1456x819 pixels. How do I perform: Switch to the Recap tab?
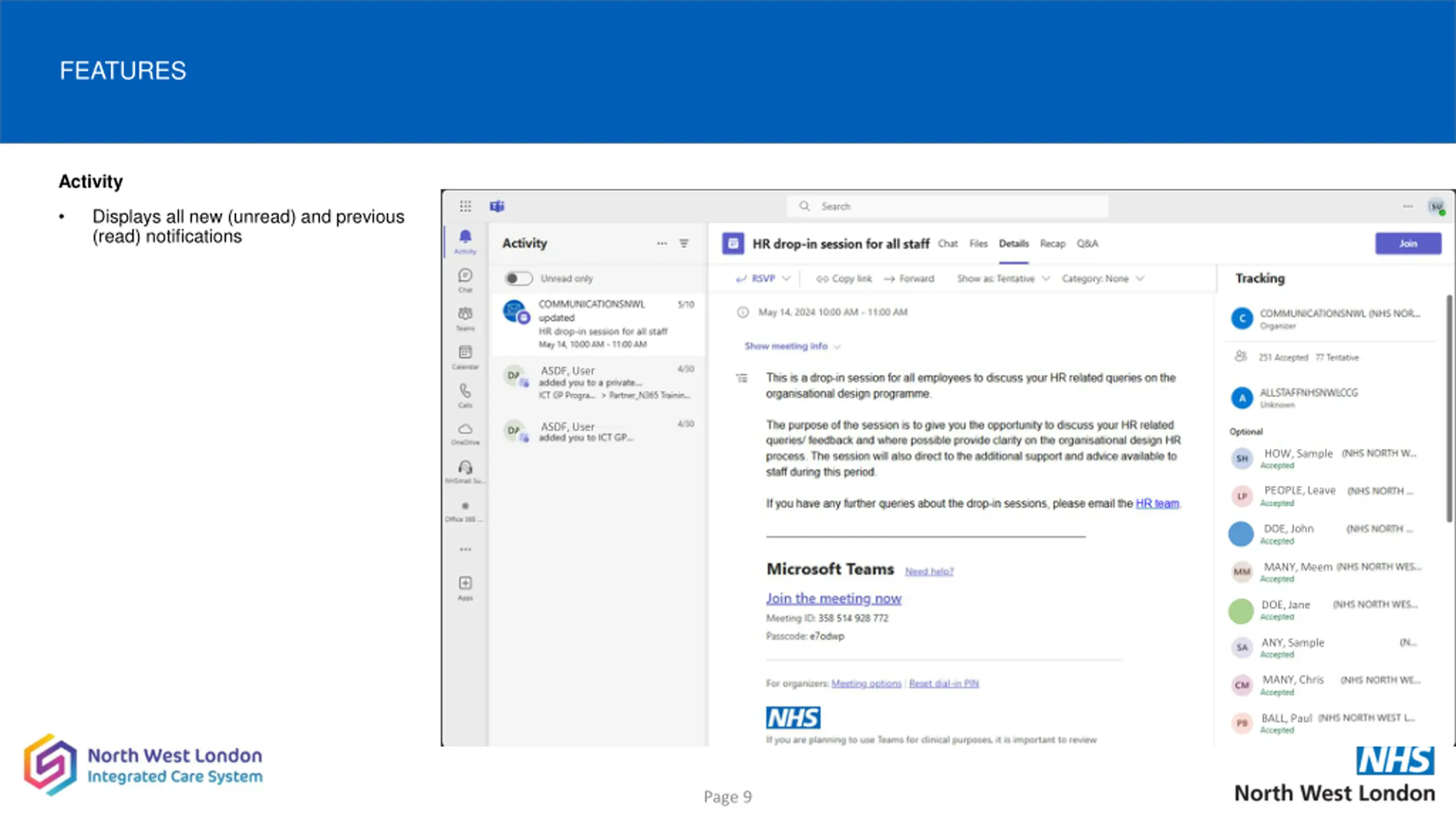1052,243
